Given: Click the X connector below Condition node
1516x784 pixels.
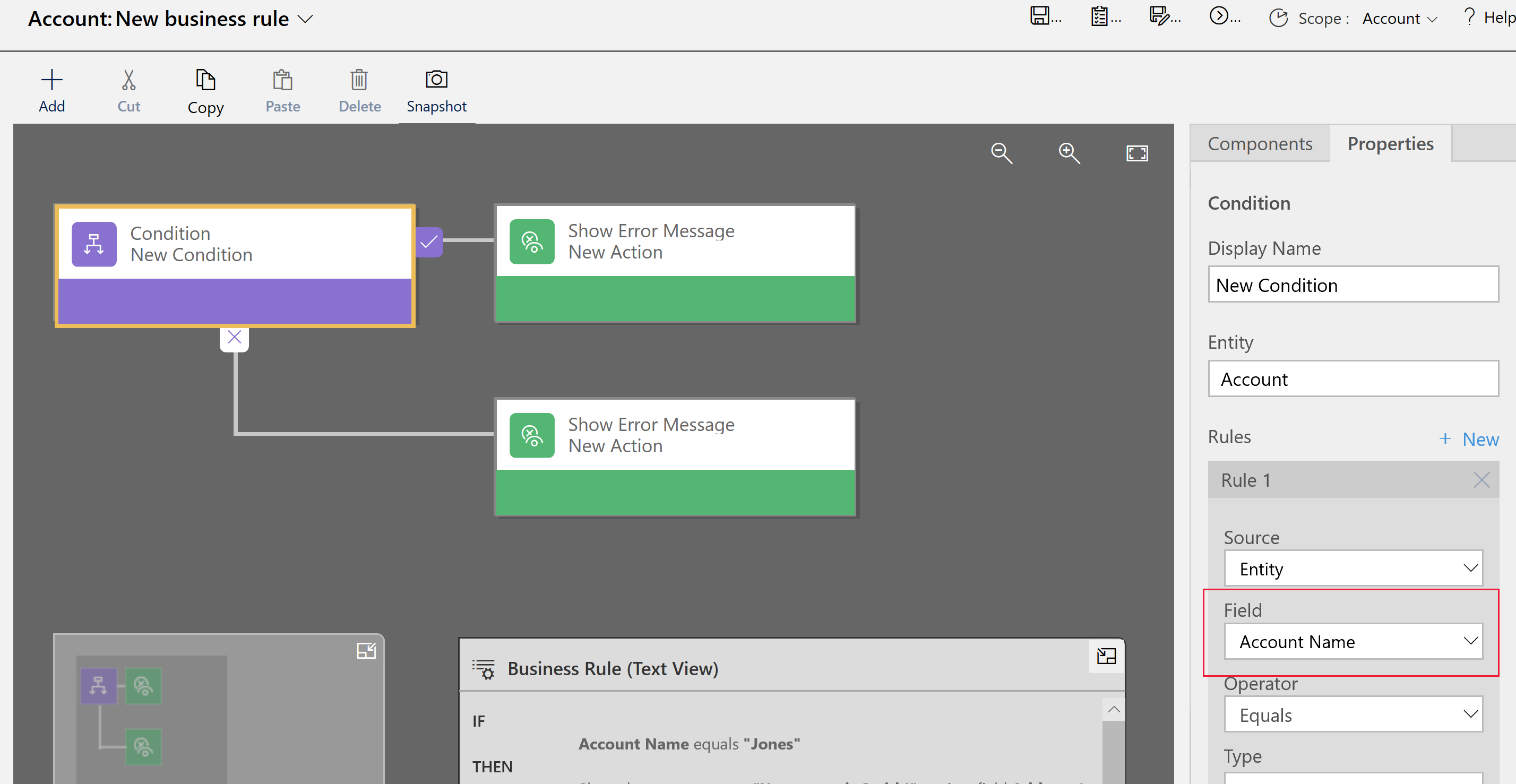Looking at the screenshot, I should [x=234, y=337].
